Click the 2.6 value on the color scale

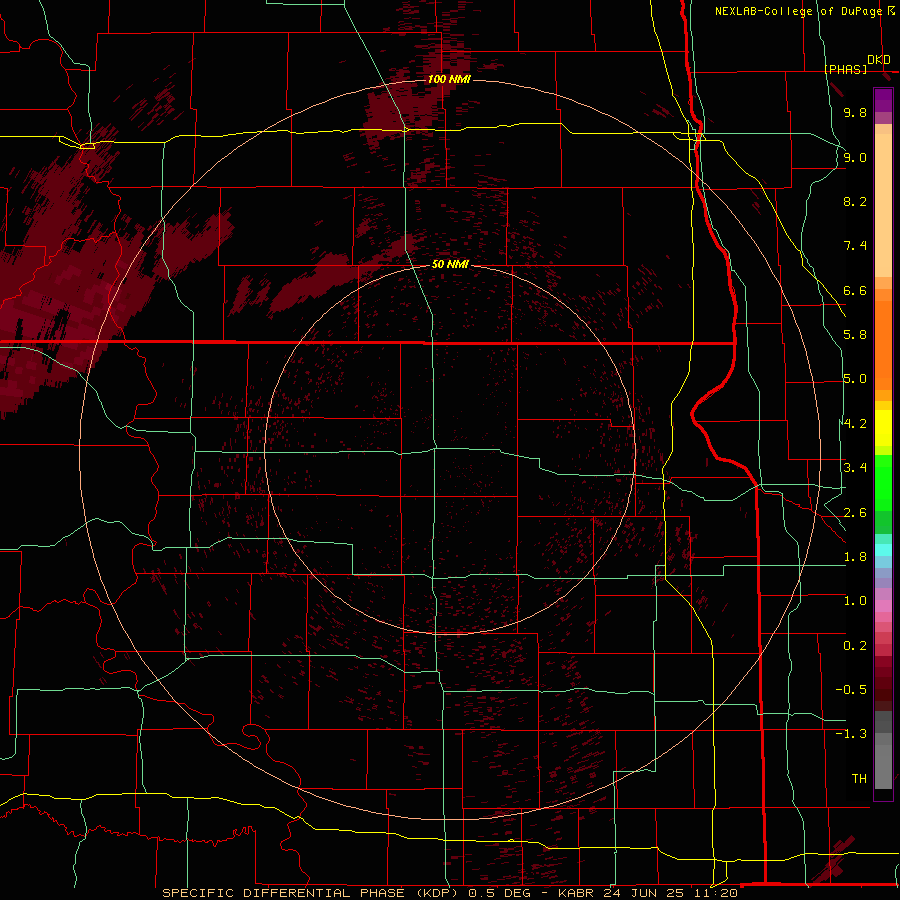[855, 513]
